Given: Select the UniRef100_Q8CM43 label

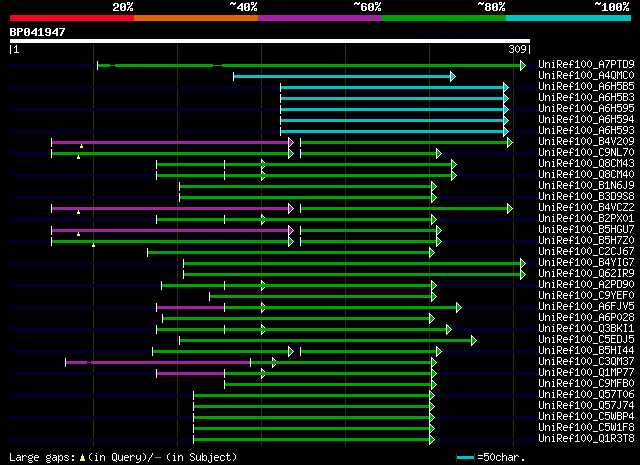Looking at the screenshot, I should coord(586,163).
